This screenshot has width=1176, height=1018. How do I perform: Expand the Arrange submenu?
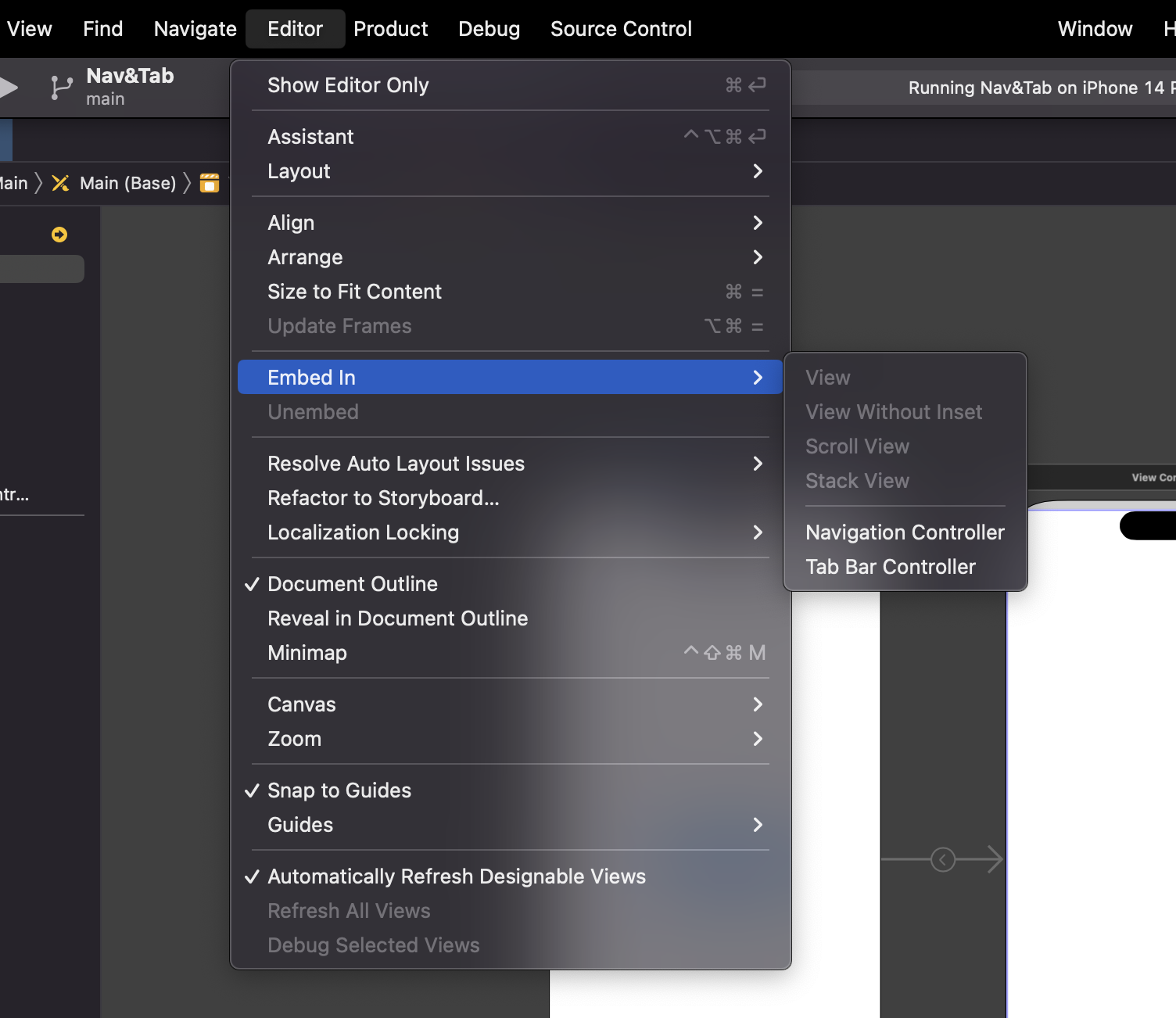pos(511,257)
